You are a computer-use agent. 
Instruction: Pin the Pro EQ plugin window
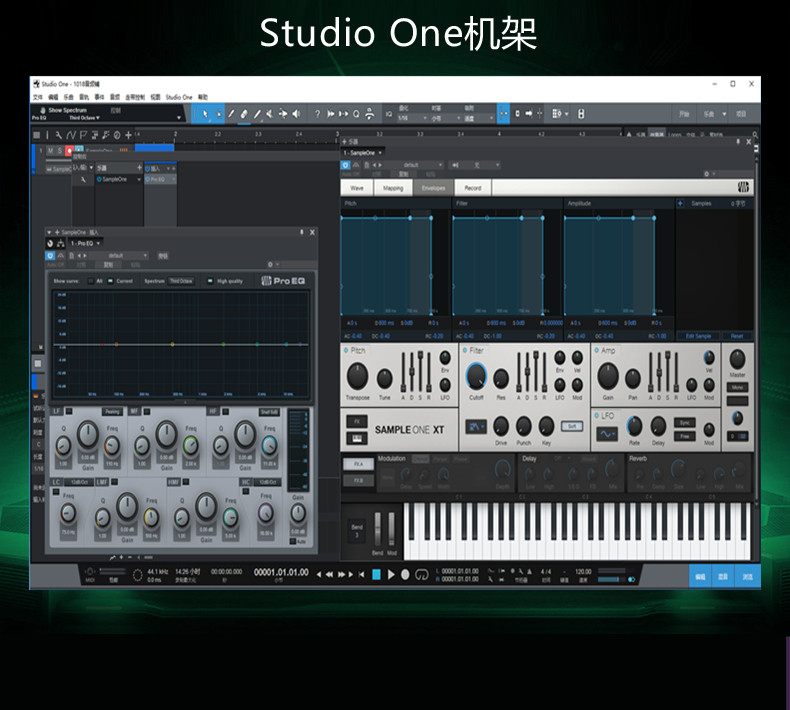302,232
